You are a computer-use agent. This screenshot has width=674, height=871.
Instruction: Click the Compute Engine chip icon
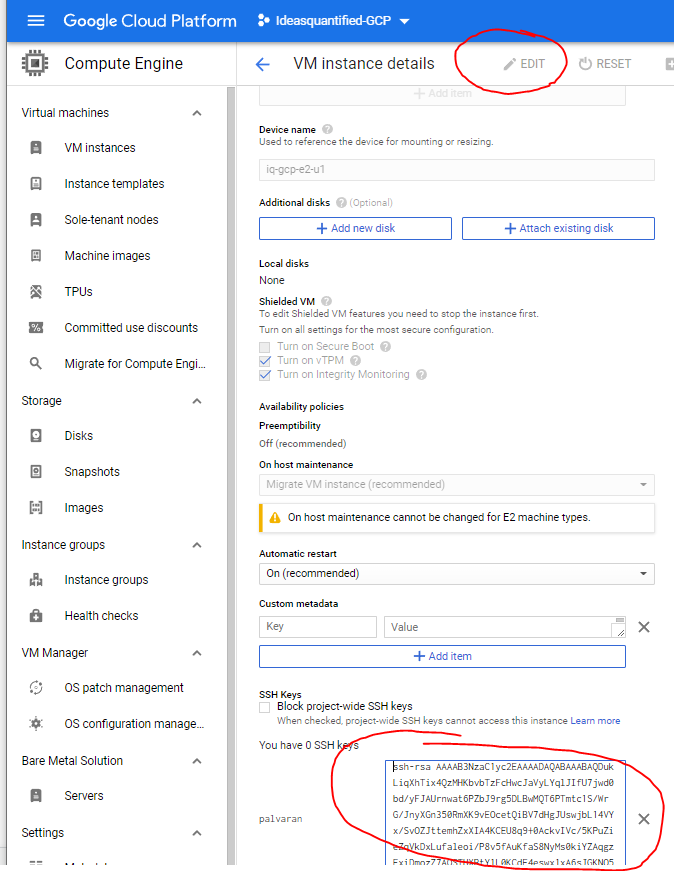[35, 63]
